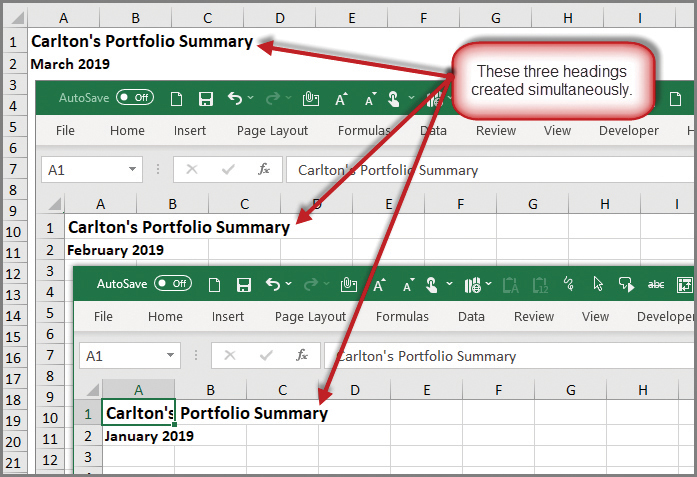Image resolution: width=697 pixels, height=477 pixels.
Task: Click Save icon in February workbook window
Action: point(206,98)
